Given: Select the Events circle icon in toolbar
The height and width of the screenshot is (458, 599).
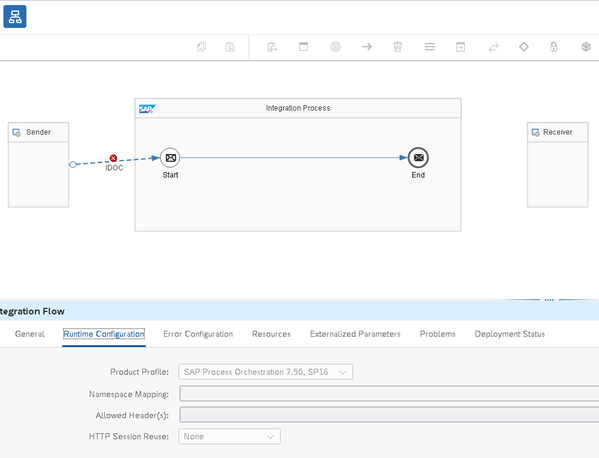Looking at the screenshot, I should pyautogui.click(x=335, y=47).
